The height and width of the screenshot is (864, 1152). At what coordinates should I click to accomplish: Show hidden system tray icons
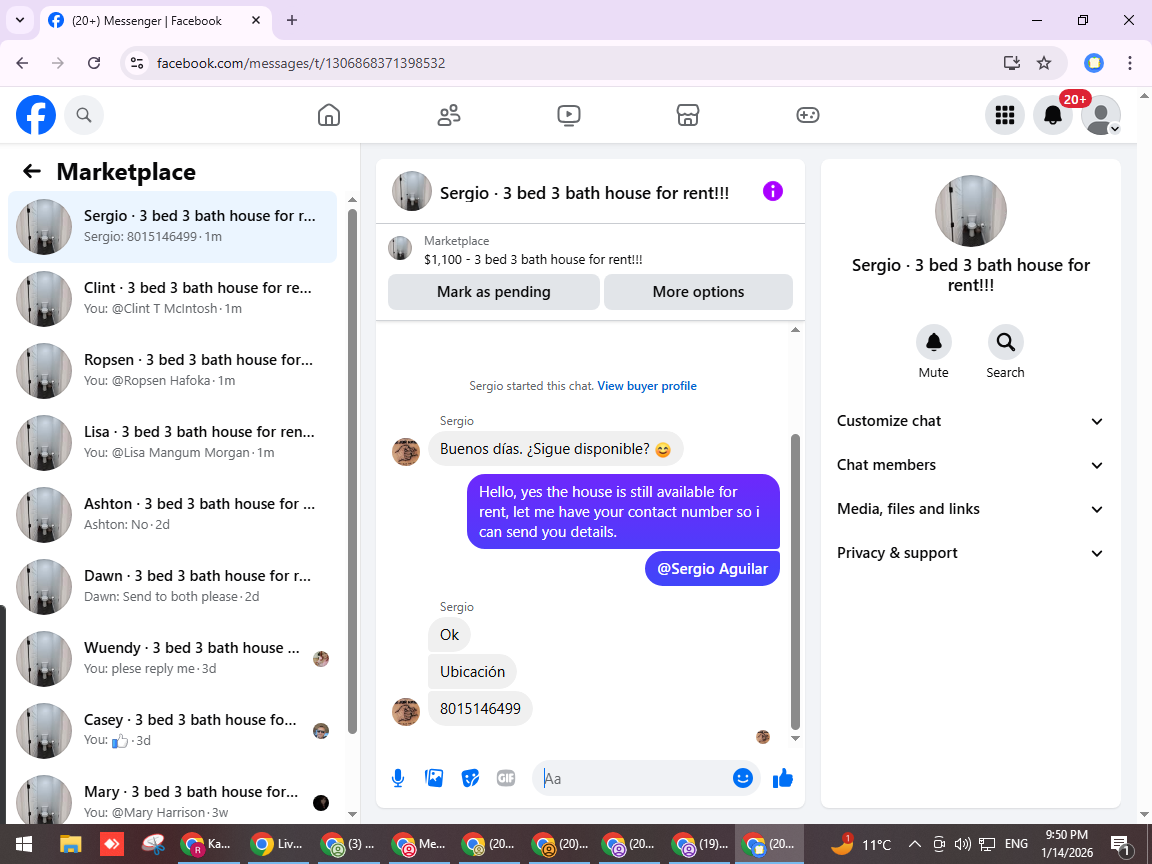[915, 844]
